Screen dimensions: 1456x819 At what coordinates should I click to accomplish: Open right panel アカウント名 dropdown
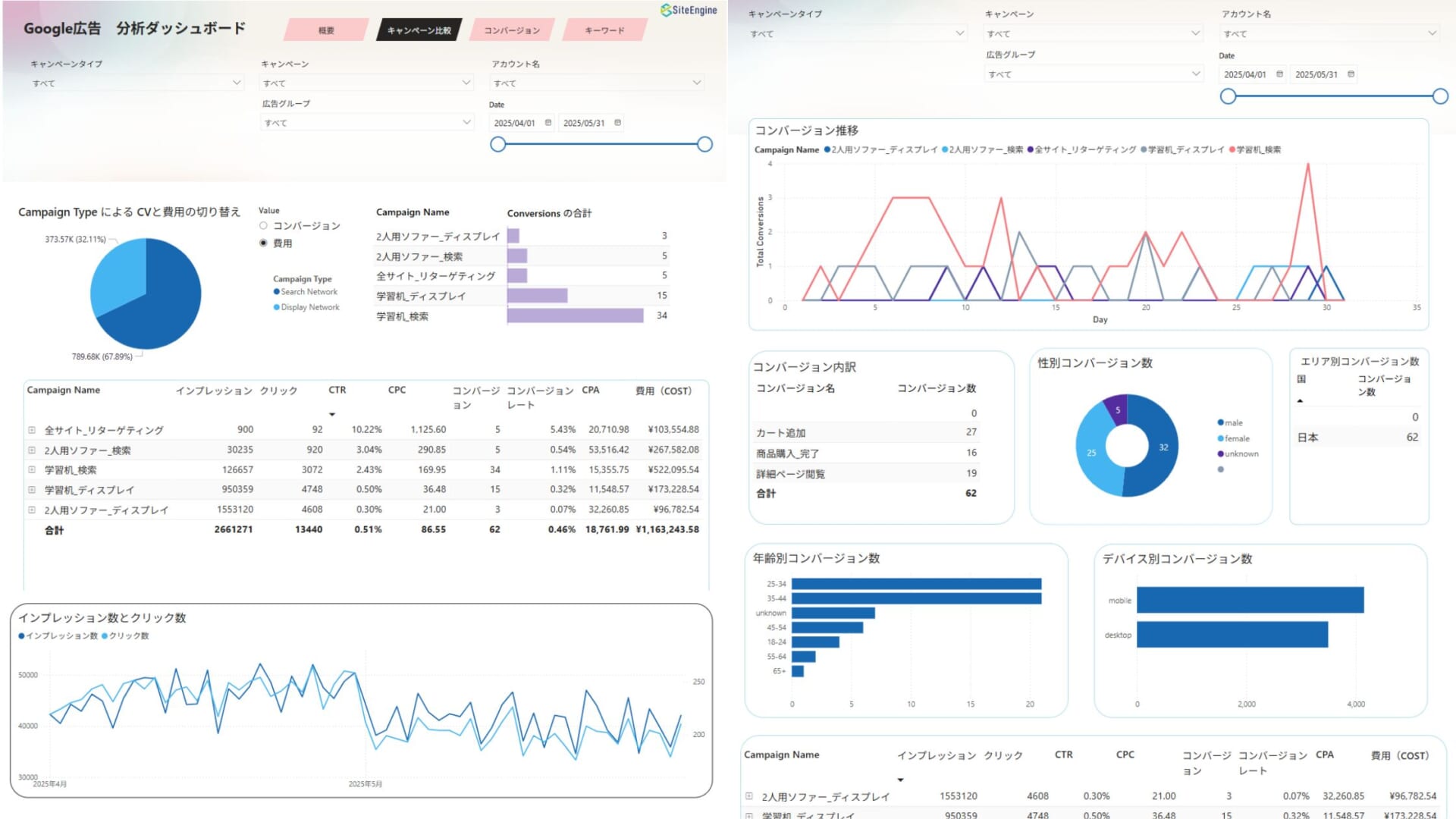1329,33
